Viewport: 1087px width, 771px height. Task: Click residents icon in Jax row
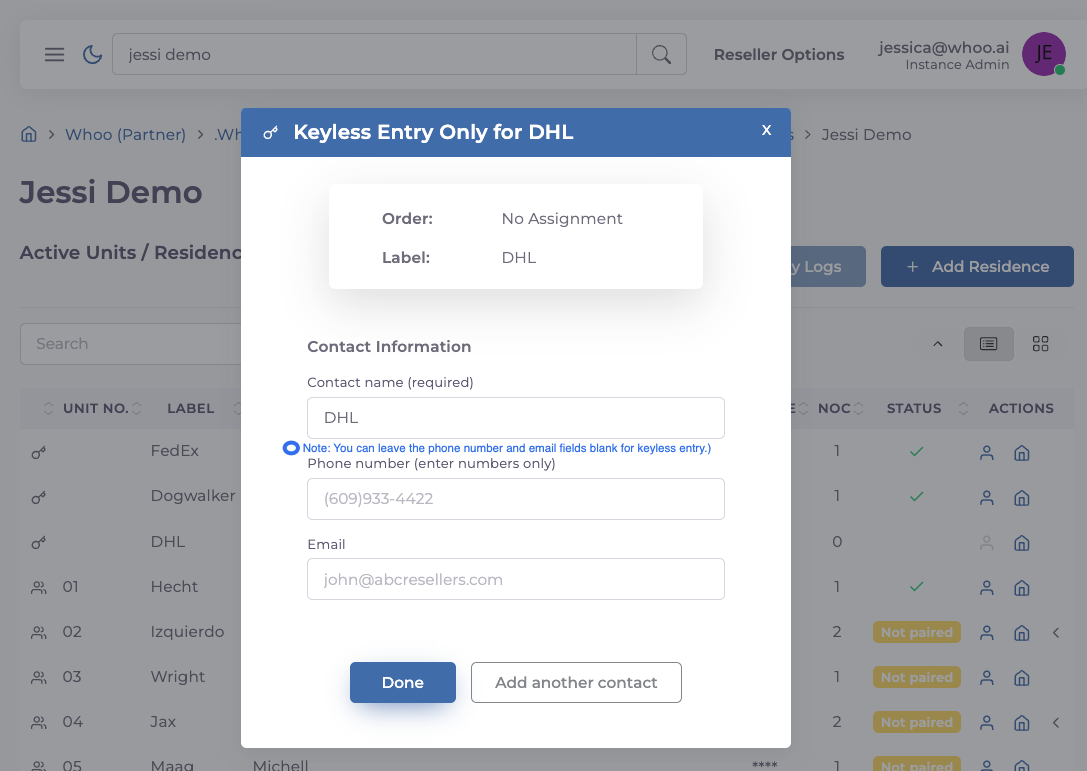tap(39, 722)
